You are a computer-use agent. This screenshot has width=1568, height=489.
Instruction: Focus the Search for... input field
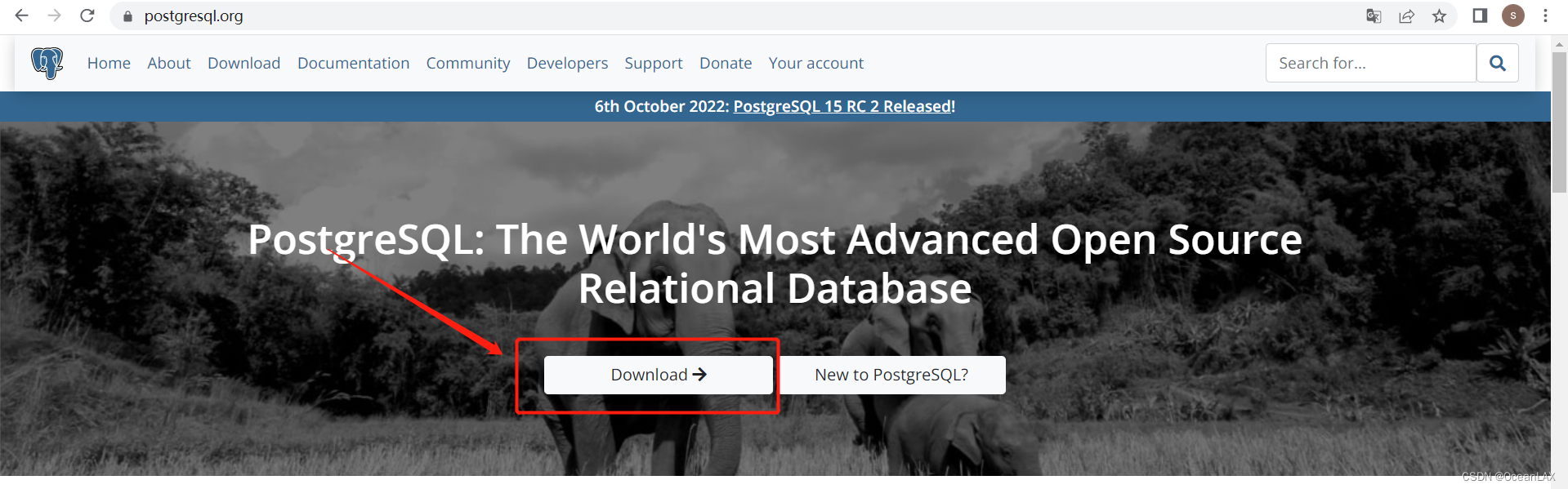point(1371,63)
